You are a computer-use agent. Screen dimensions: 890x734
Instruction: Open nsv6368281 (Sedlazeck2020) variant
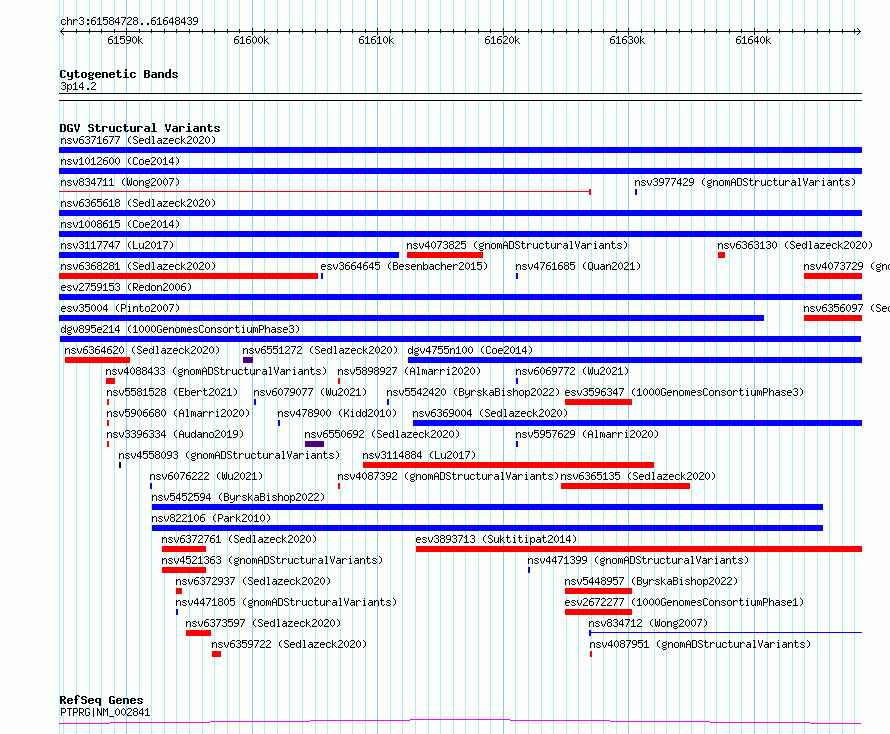tap(138, 266)
